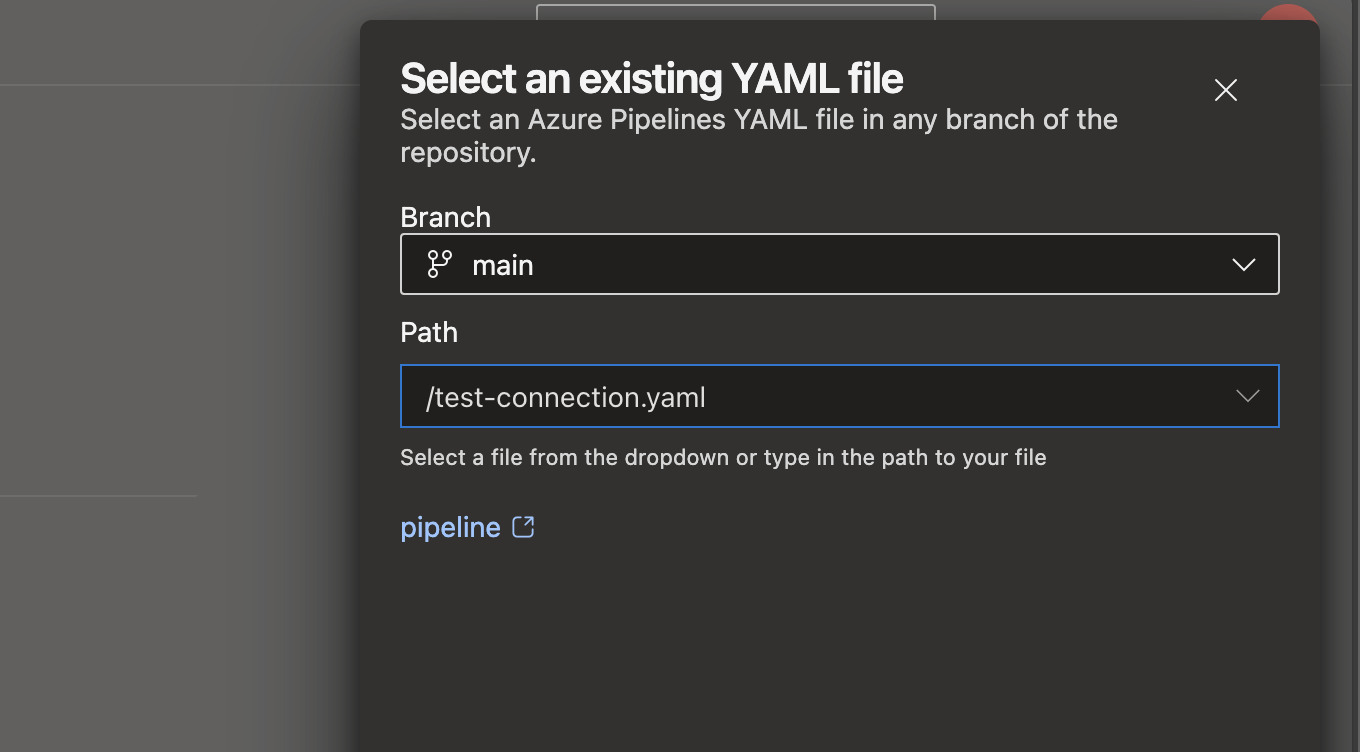1360x752 pixels.
Task: Expand the Path dropdown chevron
Action: (x=1247, y=396)
